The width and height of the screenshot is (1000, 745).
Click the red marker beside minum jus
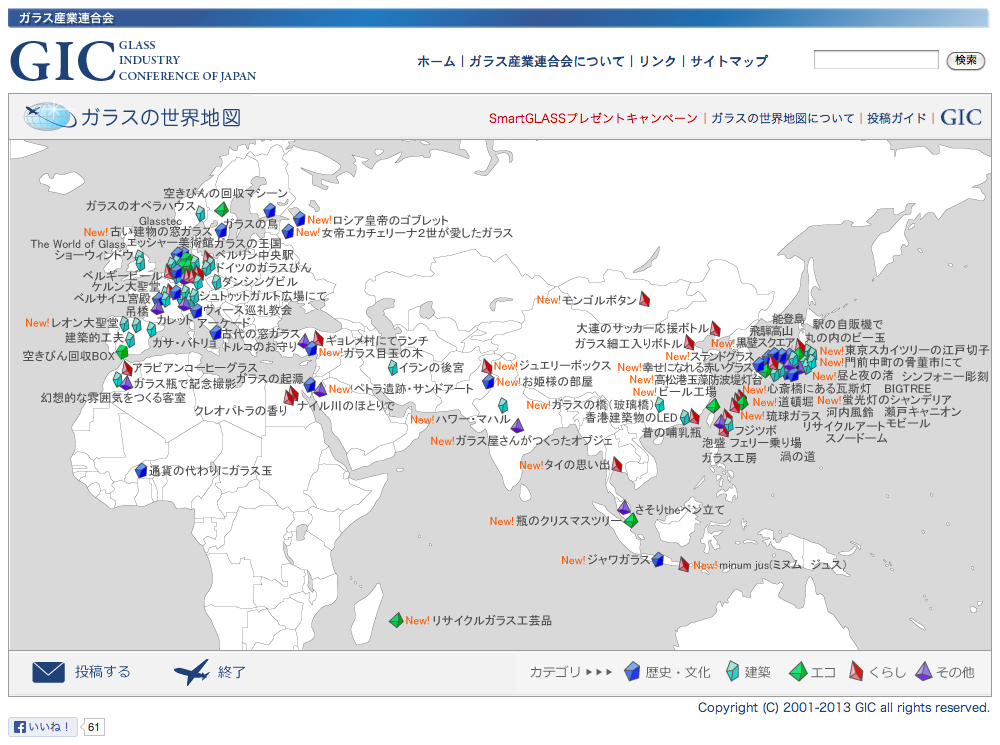pyautogui.click(x=684, y=564)
